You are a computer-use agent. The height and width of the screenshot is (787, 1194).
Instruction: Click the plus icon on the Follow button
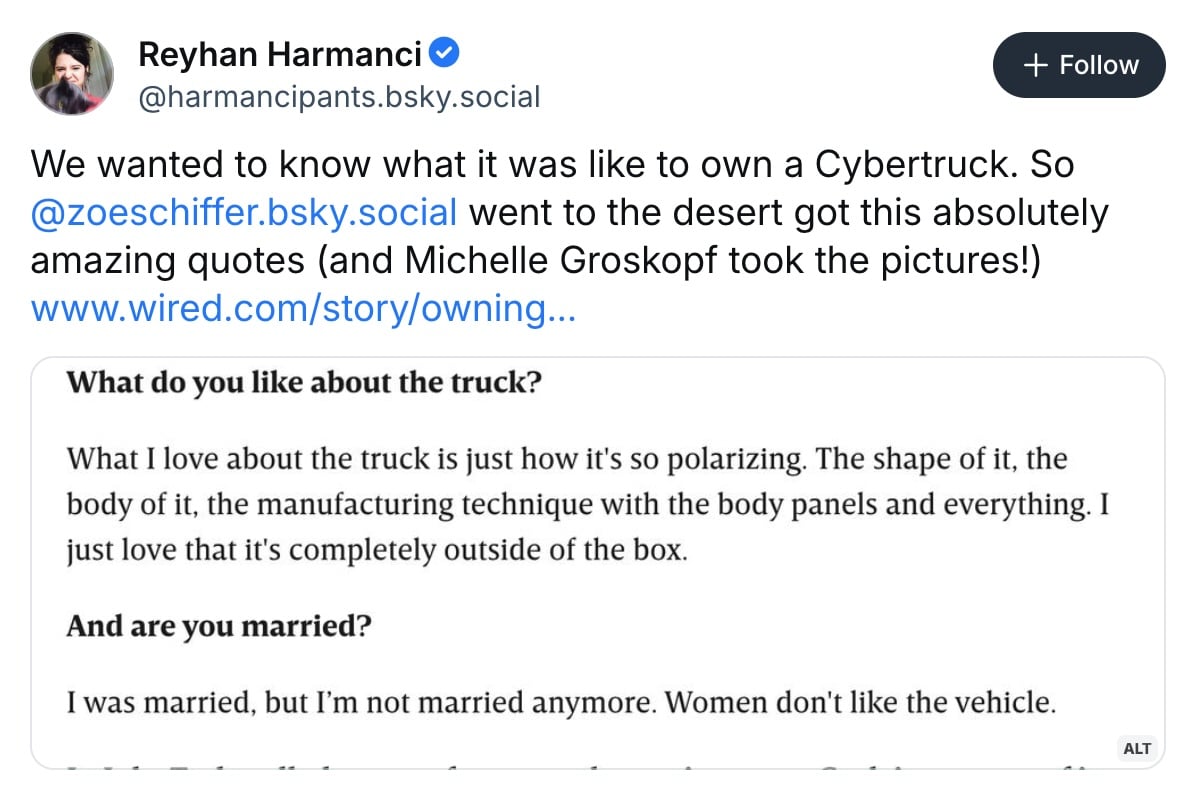click(x=1037, y=65)
